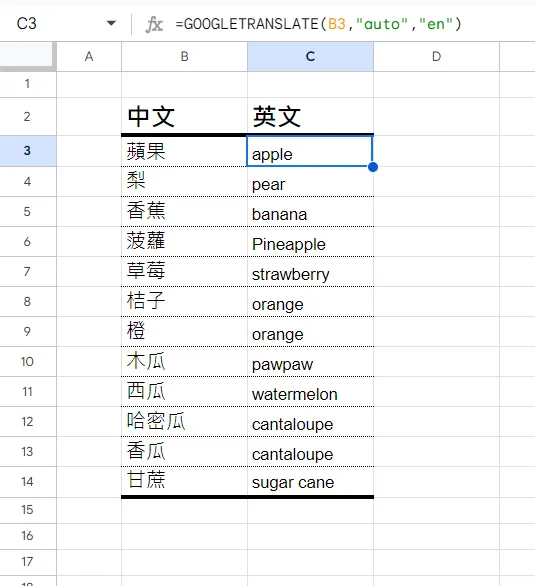The image size is (535, 586).
Task: Select row 4 header
Action: coord(28,182)
